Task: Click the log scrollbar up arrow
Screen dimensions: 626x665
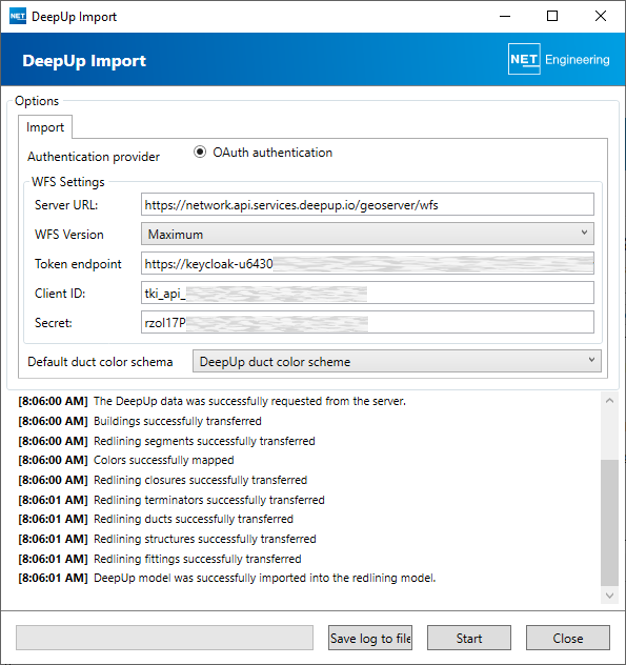Action: (x=609, y=401)
